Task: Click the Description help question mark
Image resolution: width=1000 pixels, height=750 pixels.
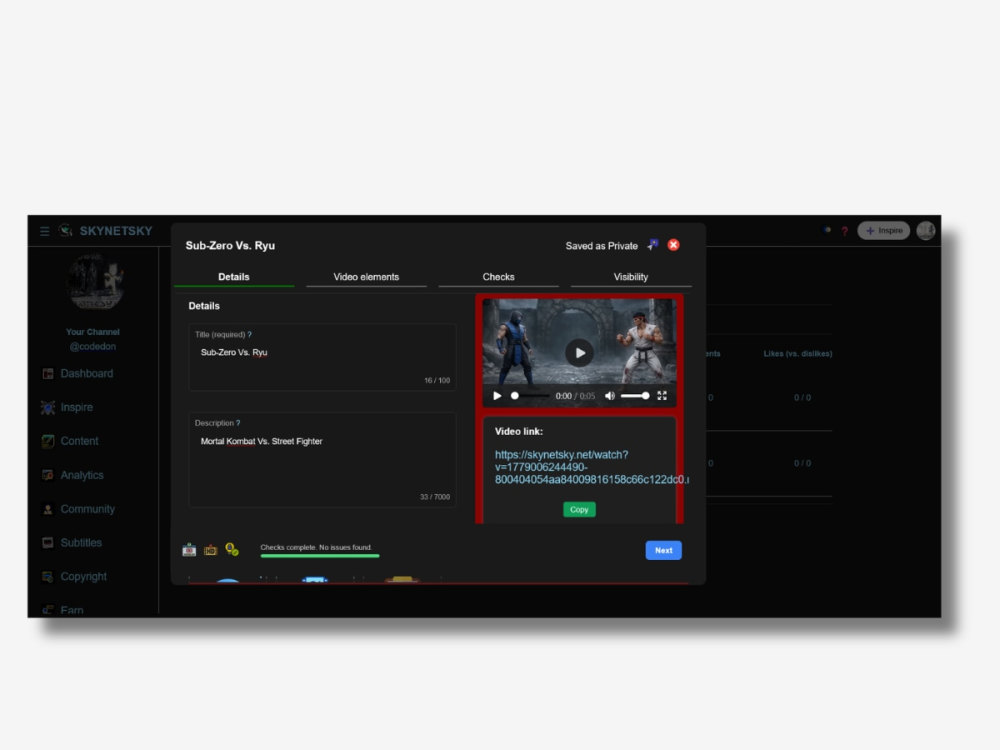Action: tap(238, 423)
